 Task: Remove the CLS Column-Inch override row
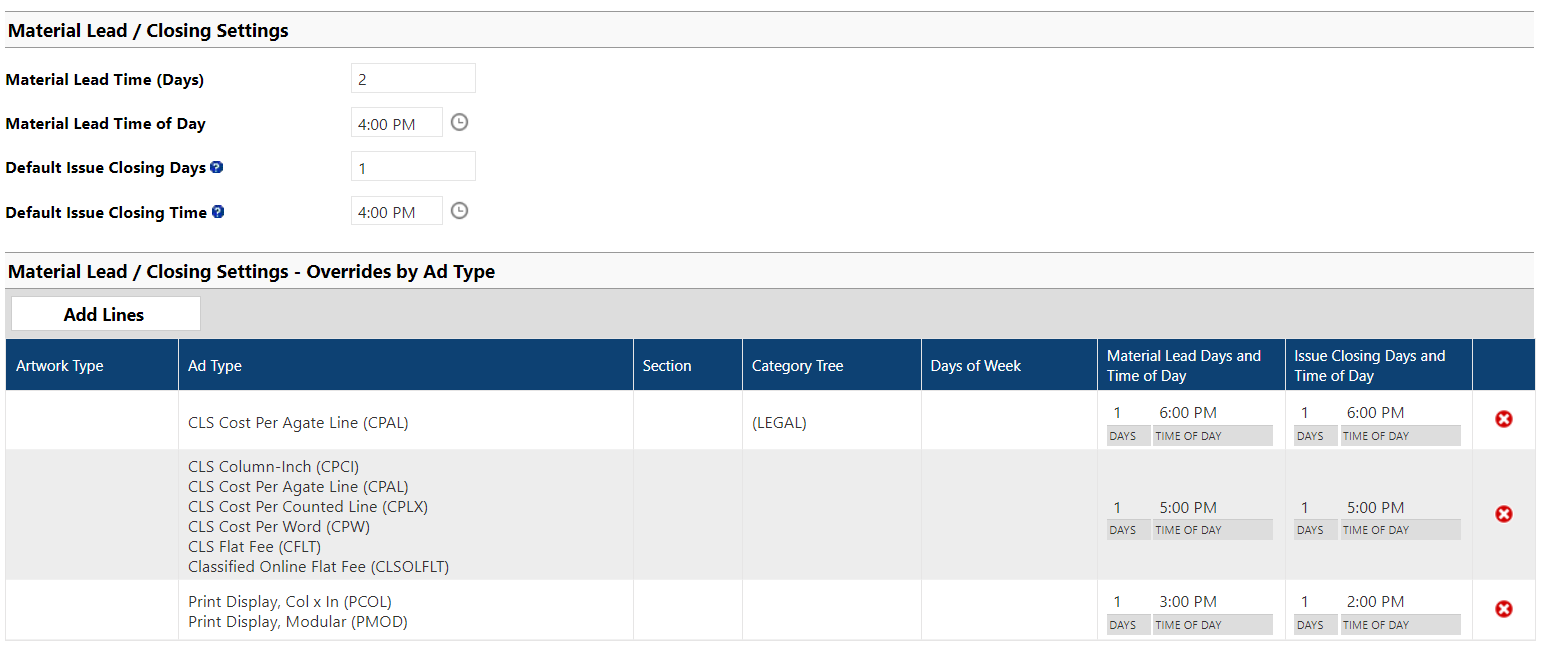tap(1503, 514)
